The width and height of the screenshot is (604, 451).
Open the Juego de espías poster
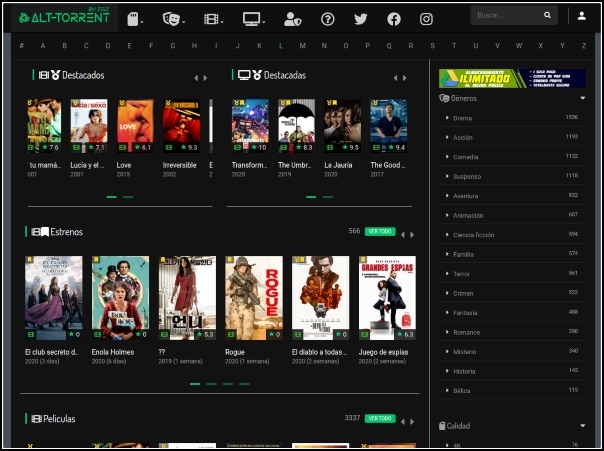coord(387,298)
